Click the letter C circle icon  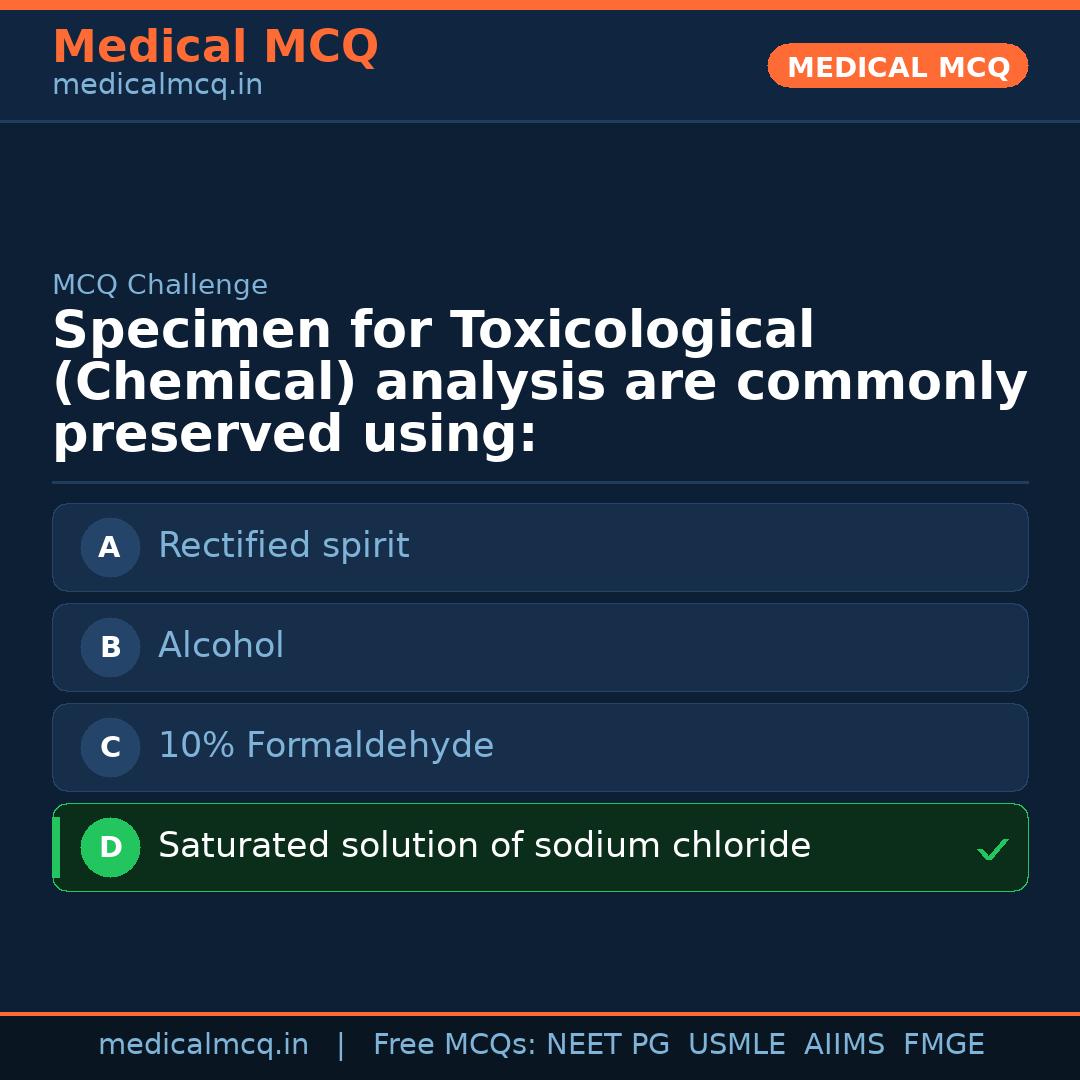pos(110,747)
